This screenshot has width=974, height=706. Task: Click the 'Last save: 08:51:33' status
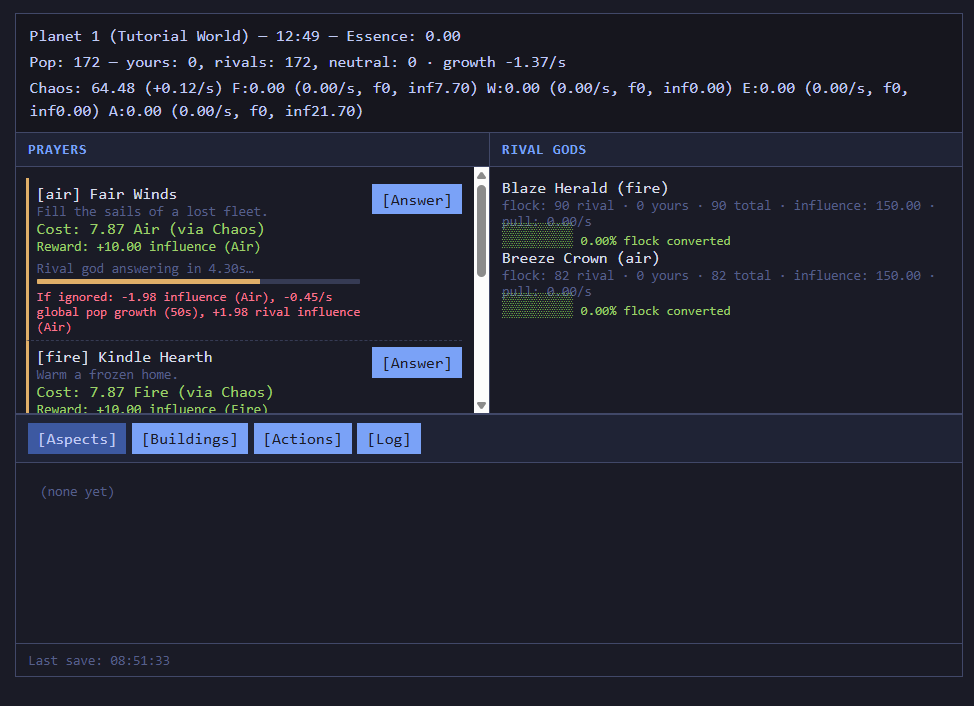[99, 661]
